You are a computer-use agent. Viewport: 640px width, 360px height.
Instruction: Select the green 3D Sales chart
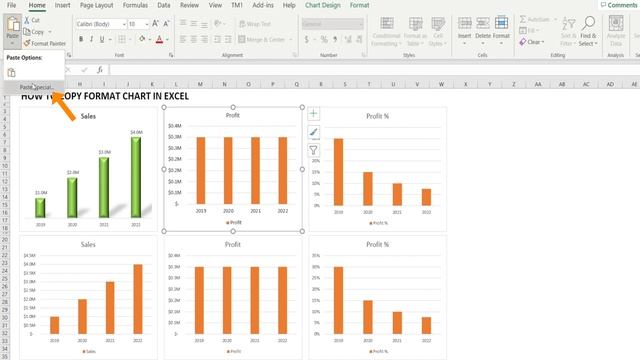[88, 169]
